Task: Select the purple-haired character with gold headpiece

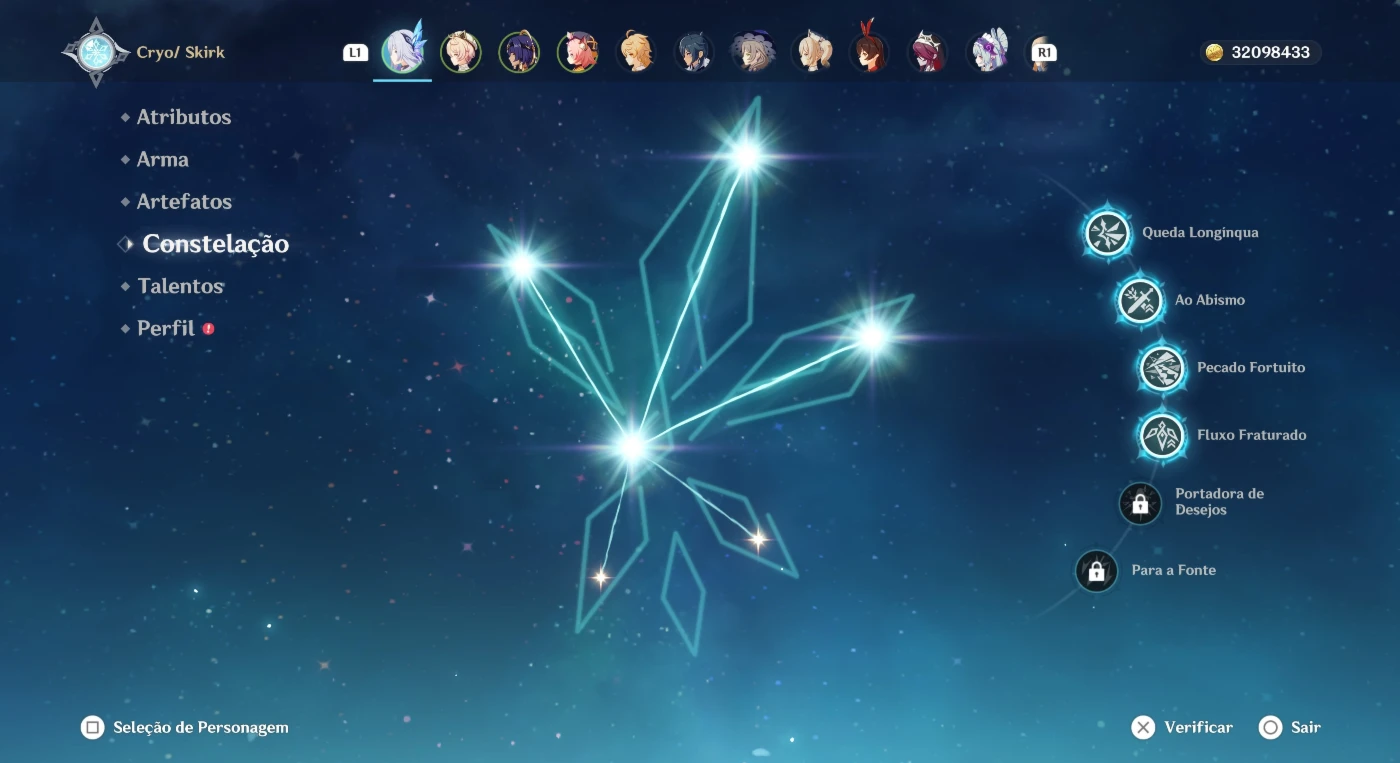Action: pos(518,52)
